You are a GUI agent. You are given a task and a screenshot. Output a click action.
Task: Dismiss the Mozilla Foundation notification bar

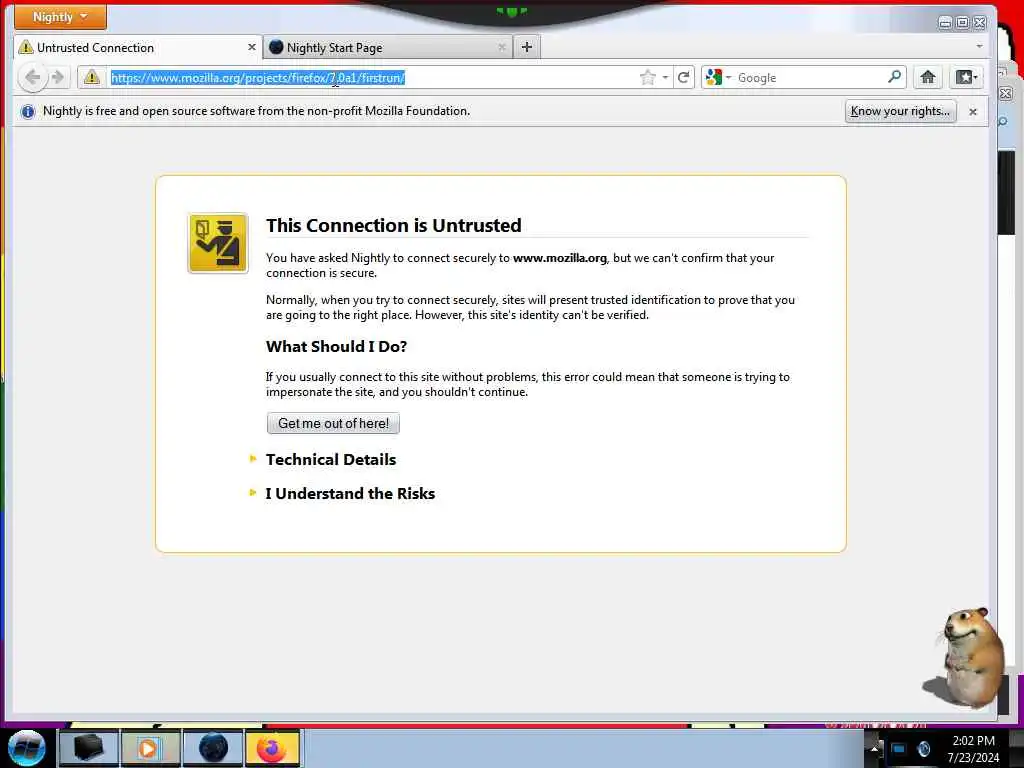[x=972, y=112]
